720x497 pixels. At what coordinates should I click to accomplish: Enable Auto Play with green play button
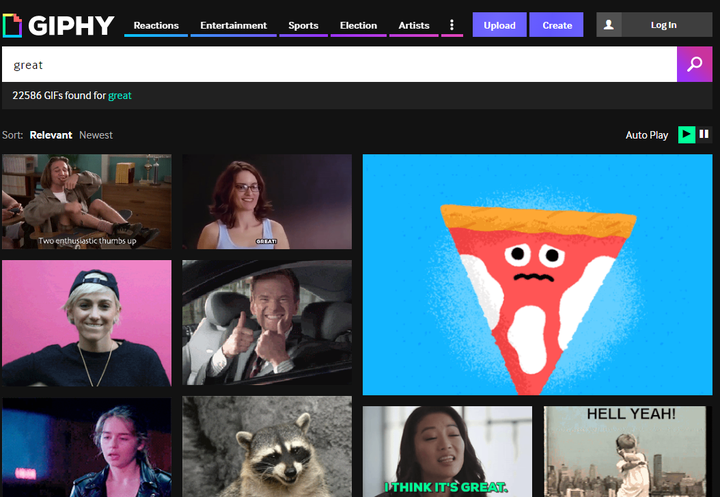pyautogui.click(x=686, y=135)
